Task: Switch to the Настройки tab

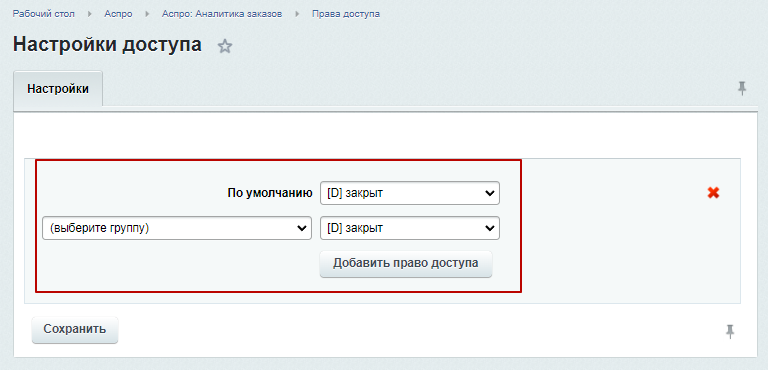Action: click(x=58, y=89)
